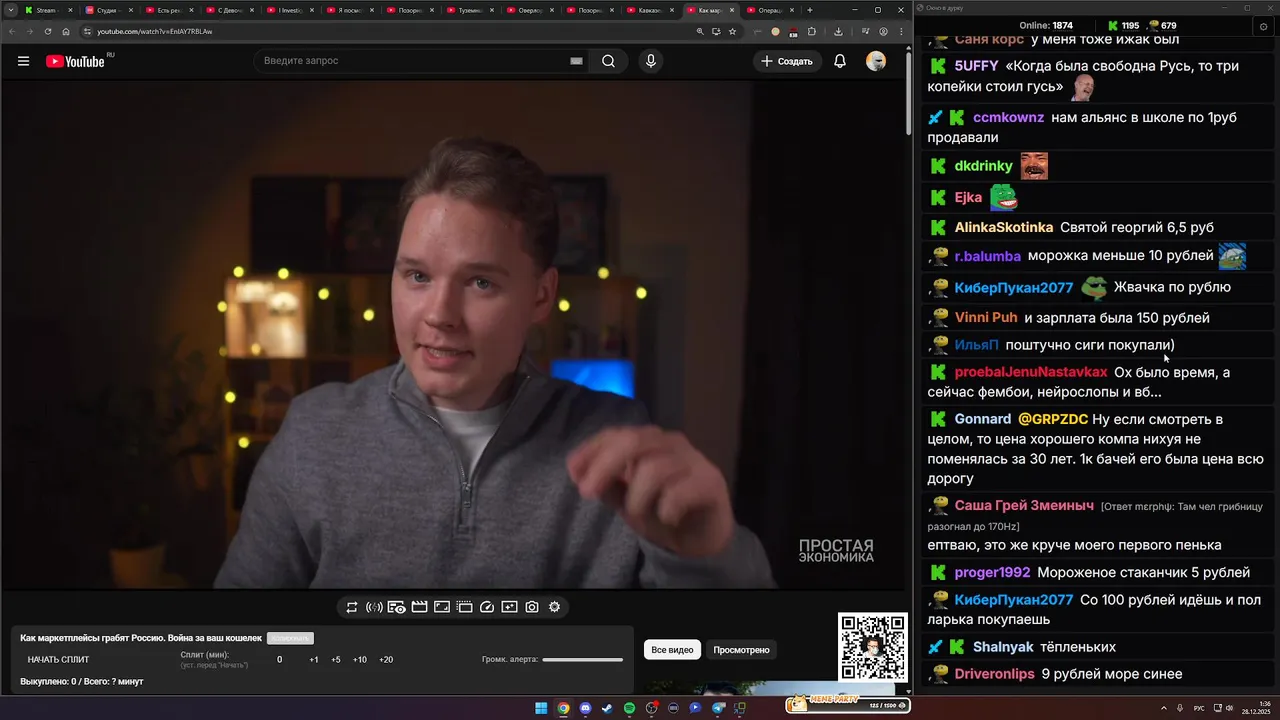Click the chat message 'Святой георгий 6,5 руб'
Screen dimensions: 1280x720
tap(1137, 227)
